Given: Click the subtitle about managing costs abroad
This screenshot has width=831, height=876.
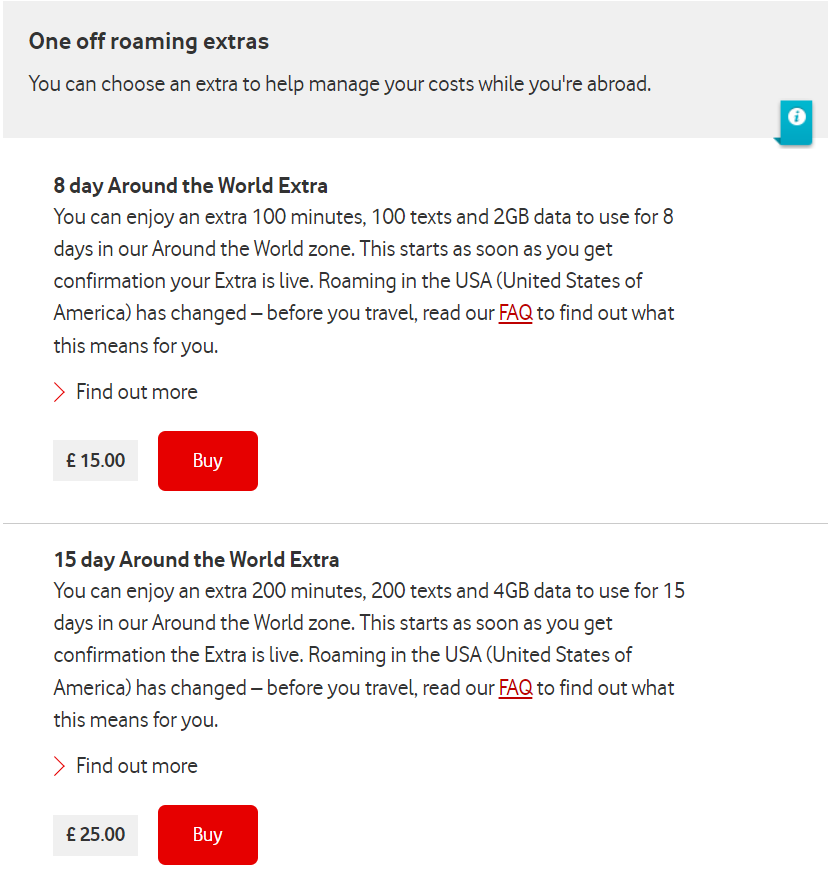Looking at the screenshot, I should (339, 84).
